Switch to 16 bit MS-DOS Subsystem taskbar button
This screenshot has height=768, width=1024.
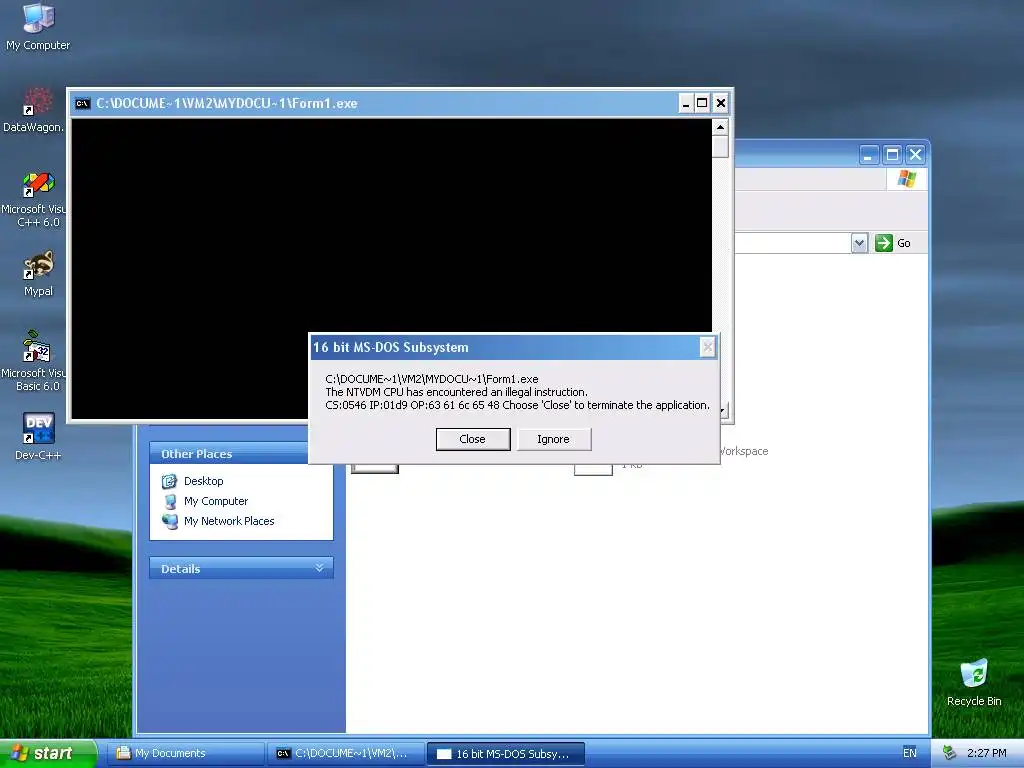505,754
